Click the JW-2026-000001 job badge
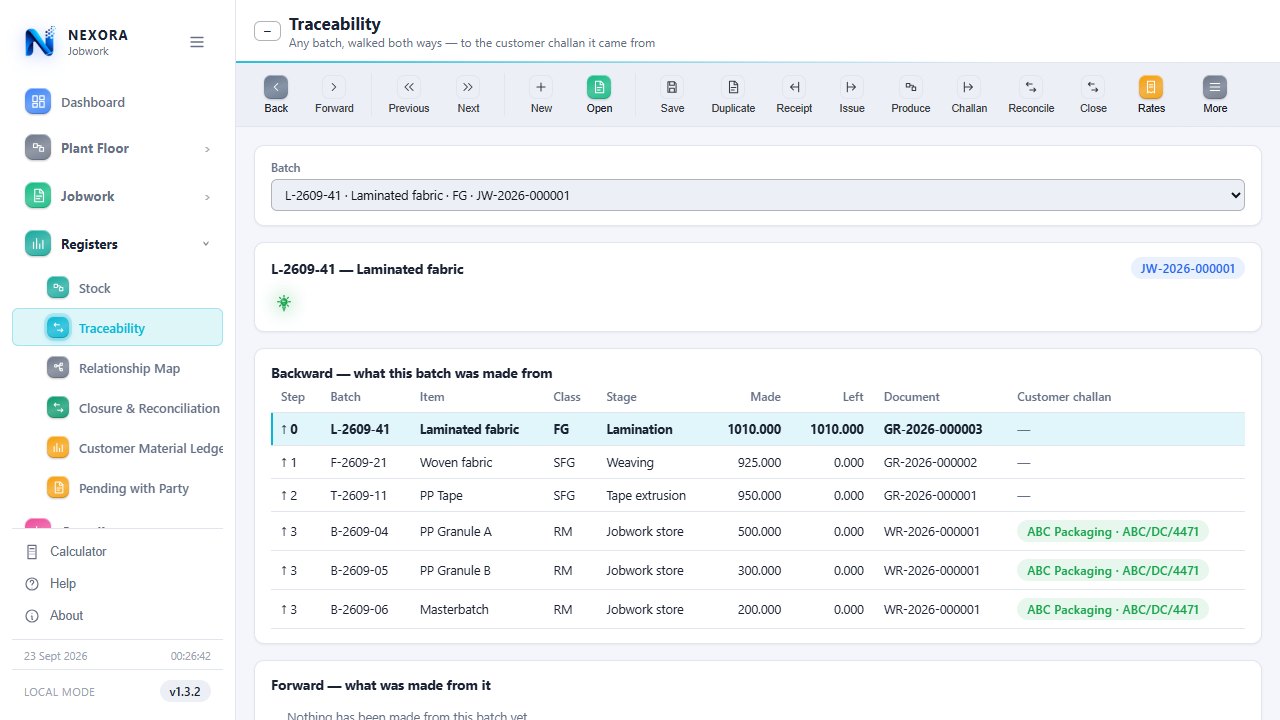The height and width of the screenshot is (720, 1280). [x=1188, y=268]
